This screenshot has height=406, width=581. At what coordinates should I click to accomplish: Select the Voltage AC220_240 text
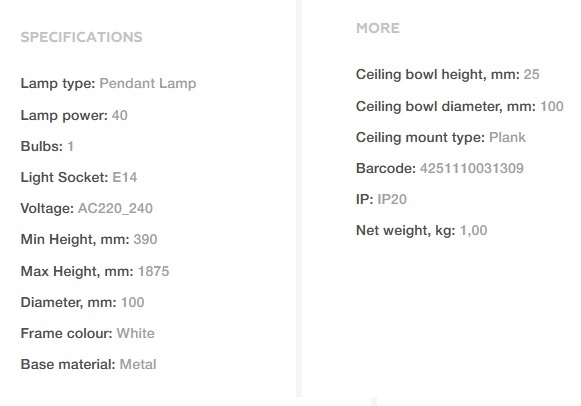(115, 208)
